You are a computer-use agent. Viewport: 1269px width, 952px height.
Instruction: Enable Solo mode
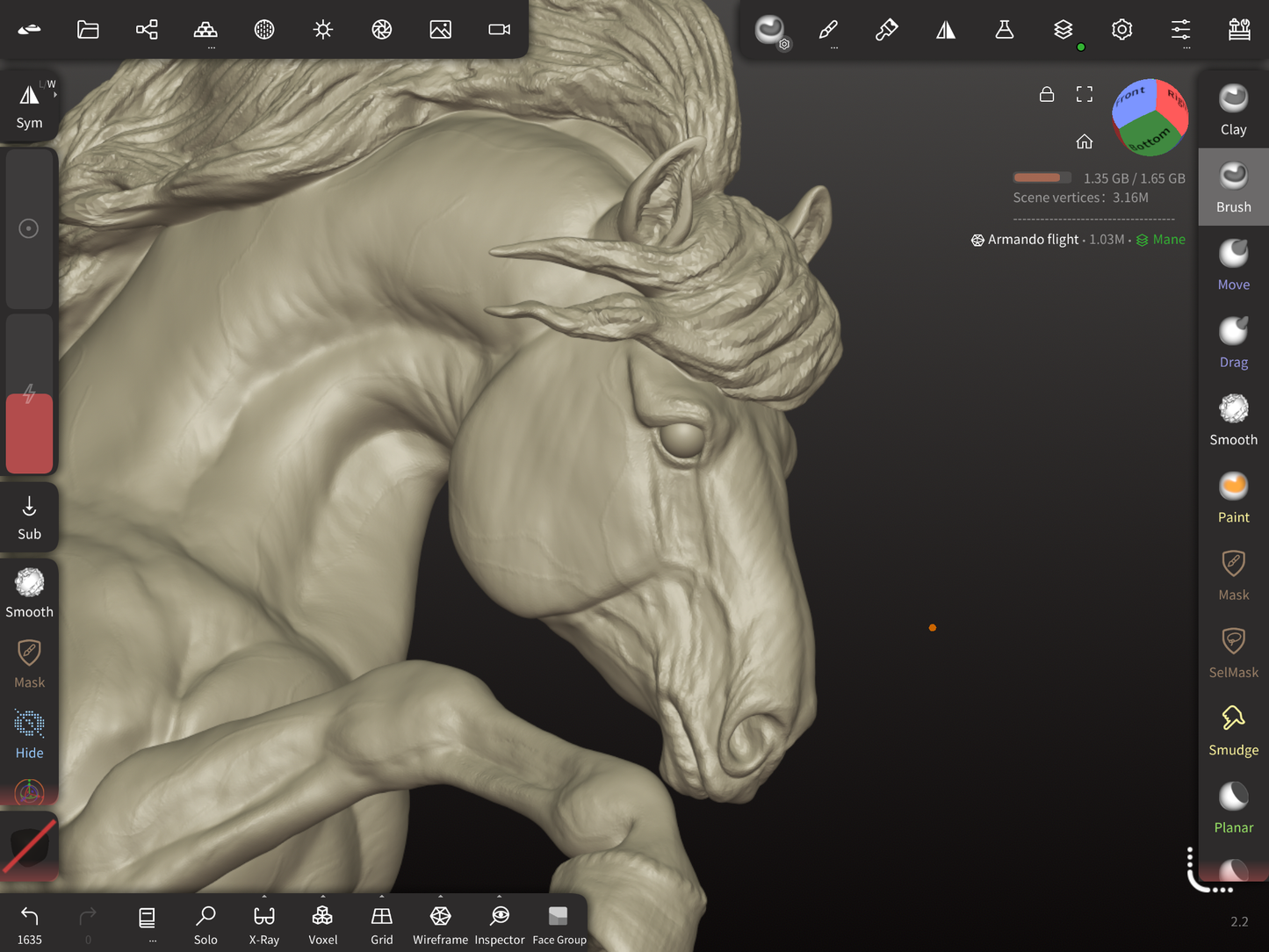point(205,925)
